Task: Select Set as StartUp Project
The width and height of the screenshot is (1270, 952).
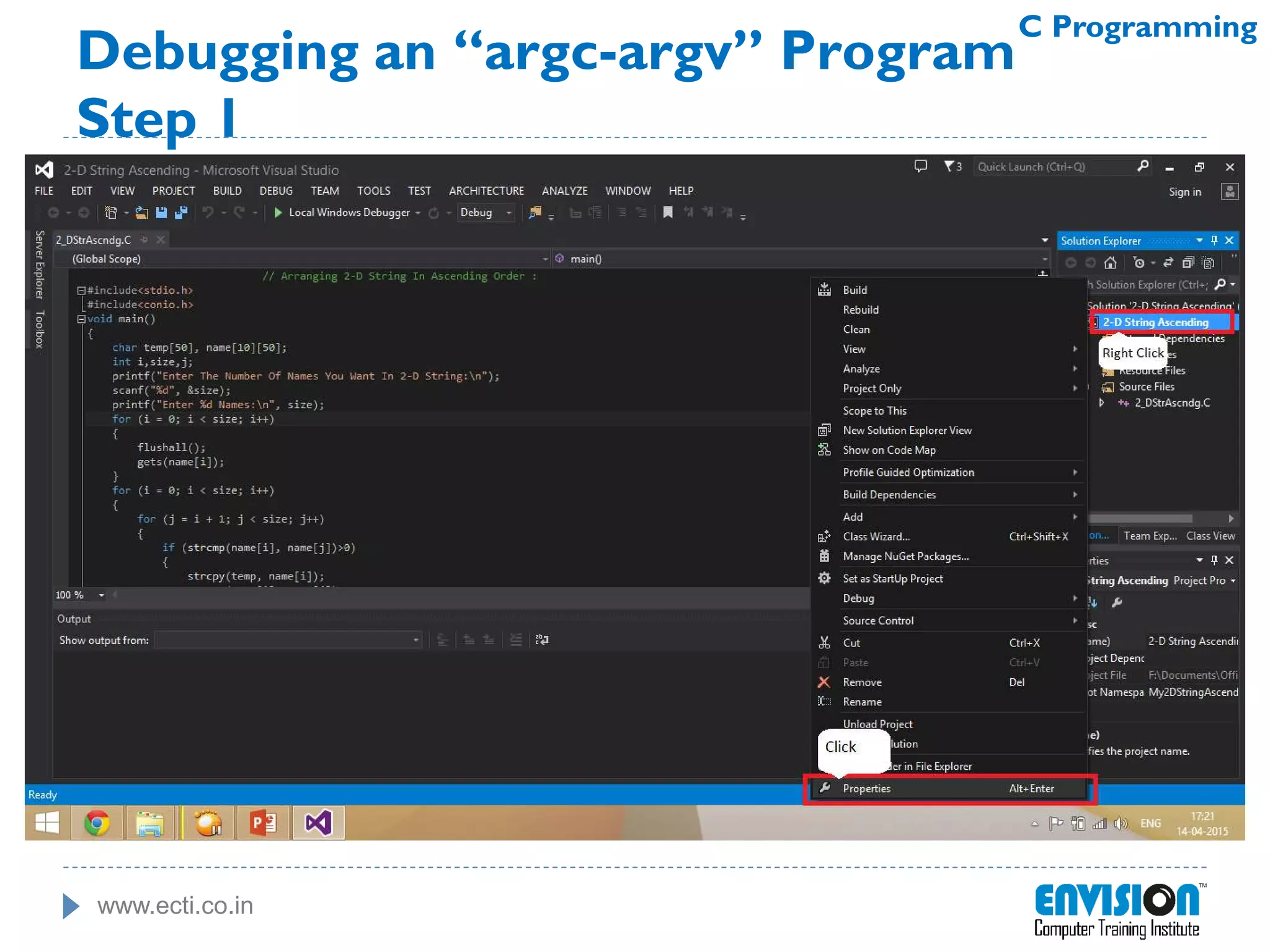Action: coord(949,578)
